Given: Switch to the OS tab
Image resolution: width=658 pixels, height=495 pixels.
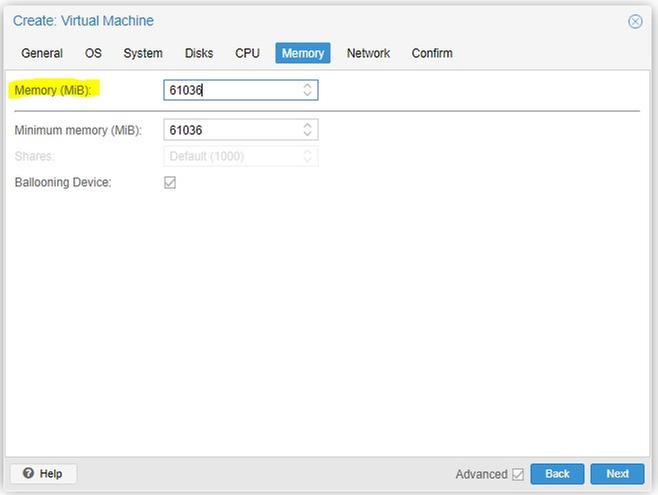Looking at the screenshot, I should (x=93, y=53).
